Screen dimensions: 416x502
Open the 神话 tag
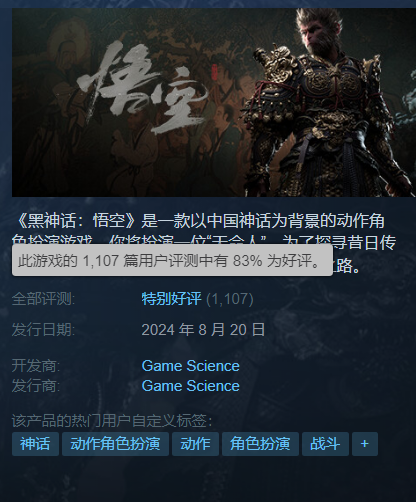[35, 444]
